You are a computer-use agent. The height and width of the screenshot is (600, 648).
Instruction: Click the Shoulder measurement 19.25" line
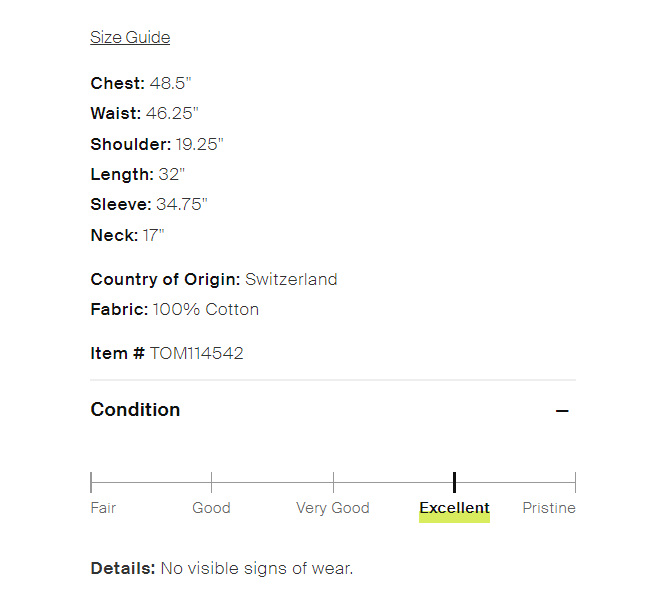click(x=157, y=144)
